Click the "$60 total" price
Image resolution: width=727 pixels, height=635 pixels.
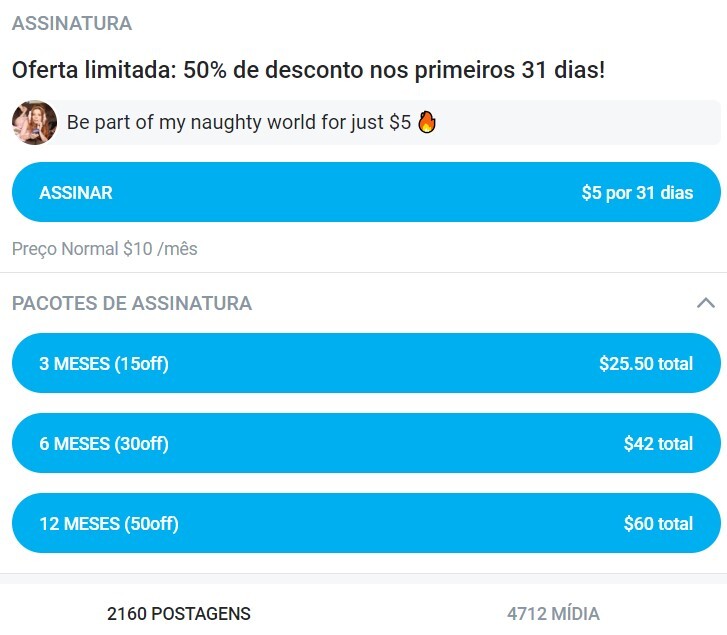click(x=657, y=523)
